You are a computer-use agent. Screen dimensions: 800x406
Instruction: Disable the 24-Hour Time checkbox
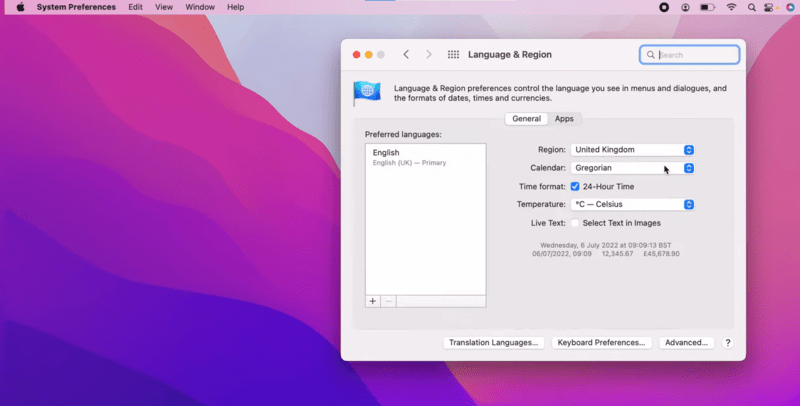(575, 187)
